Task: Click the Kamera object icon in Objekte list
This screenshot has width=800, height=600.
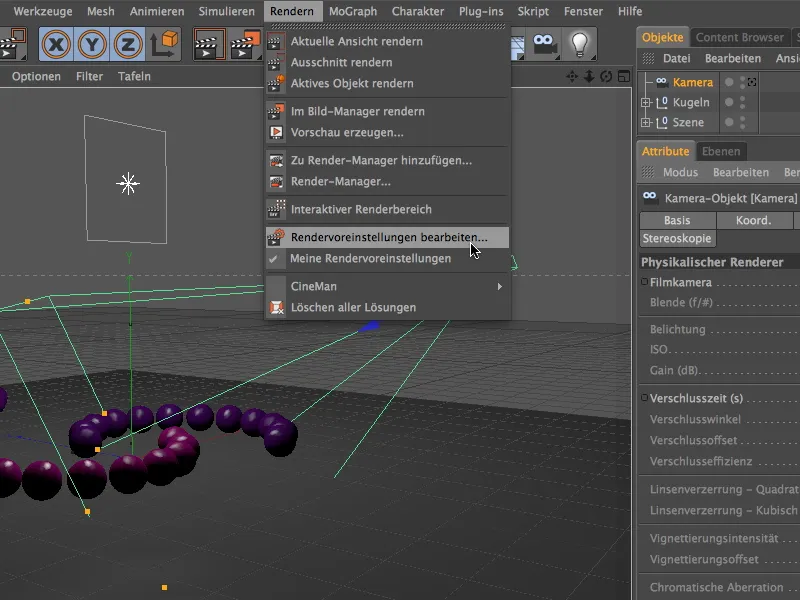Action: 661,82
